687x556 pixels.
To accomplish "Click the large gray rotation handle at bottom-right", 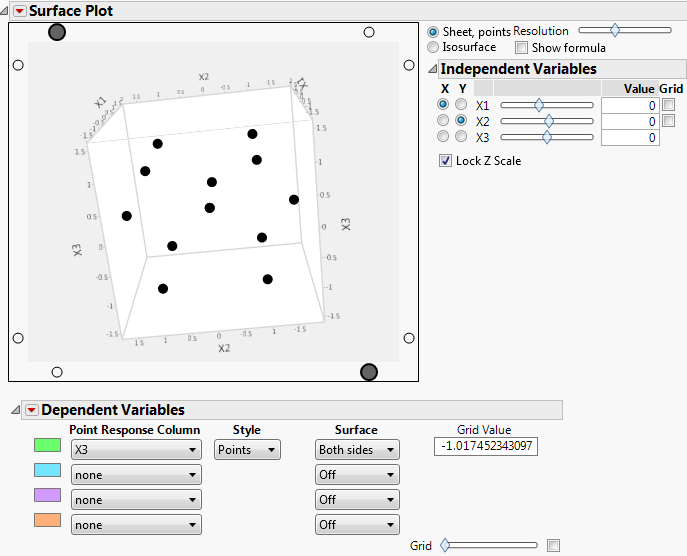I will point(369,372).
